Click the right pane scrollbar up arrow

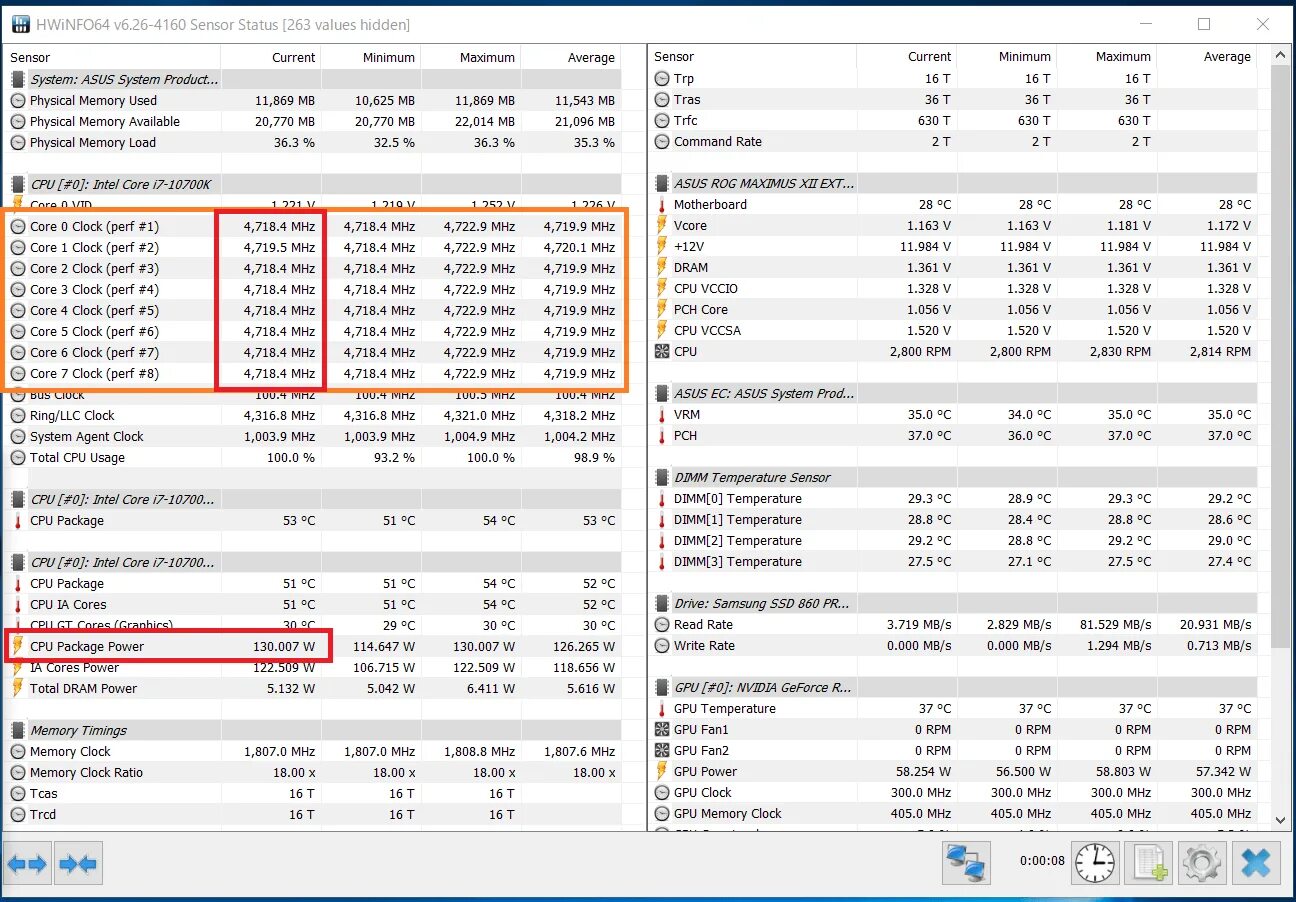tap(1280, 56)
